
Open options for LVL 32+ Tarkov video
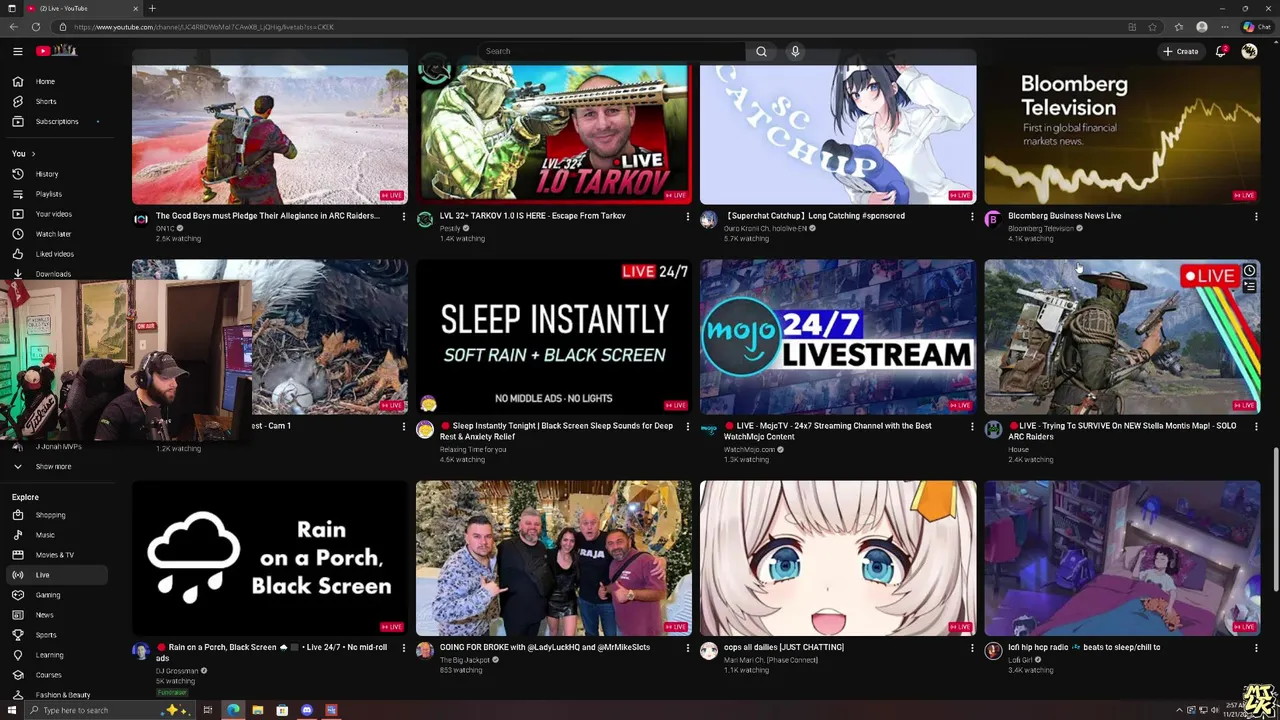click(x=688, y=216)
